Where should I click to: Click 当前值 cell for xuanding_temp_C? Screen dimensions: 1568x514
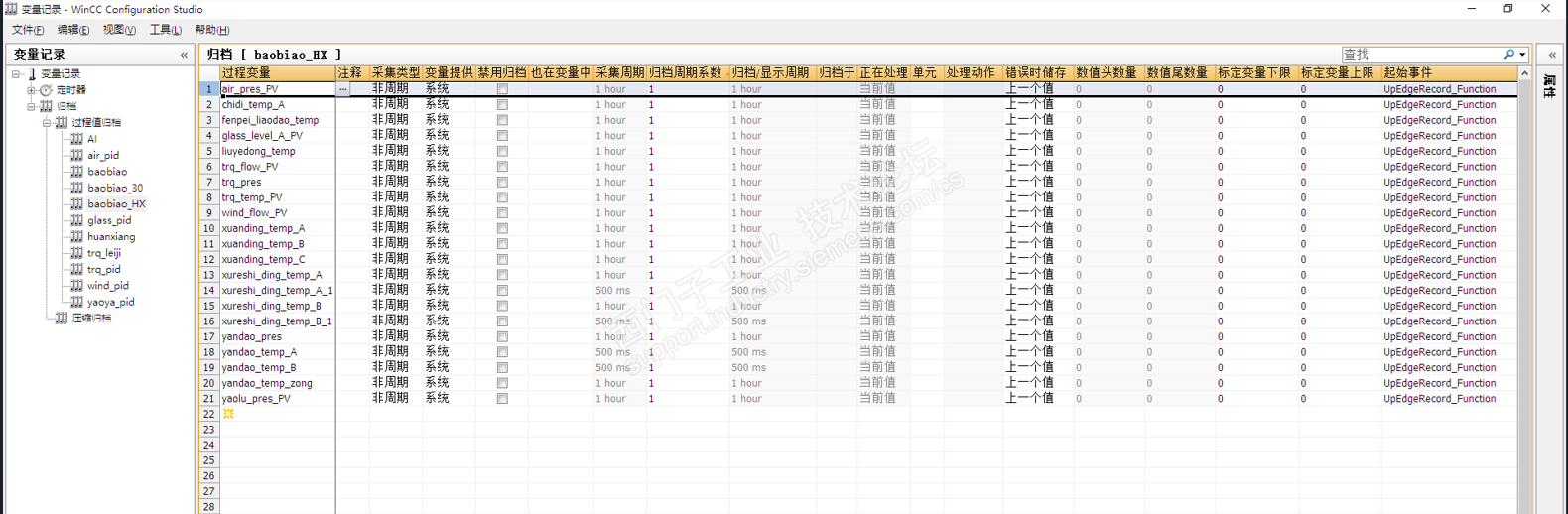pos(884,259)
